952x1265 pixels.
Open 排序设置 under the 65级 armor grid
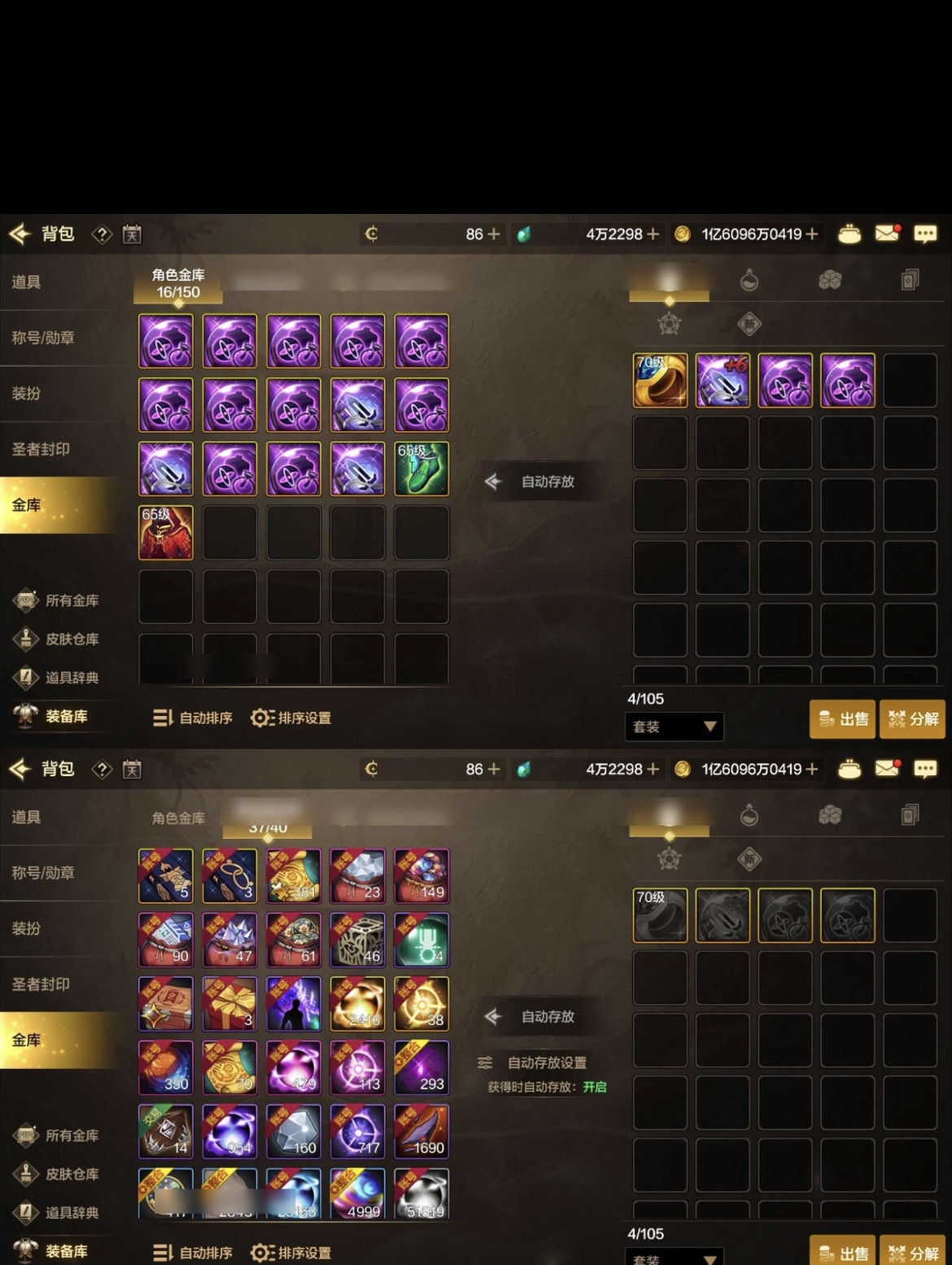tap(291, 718)
